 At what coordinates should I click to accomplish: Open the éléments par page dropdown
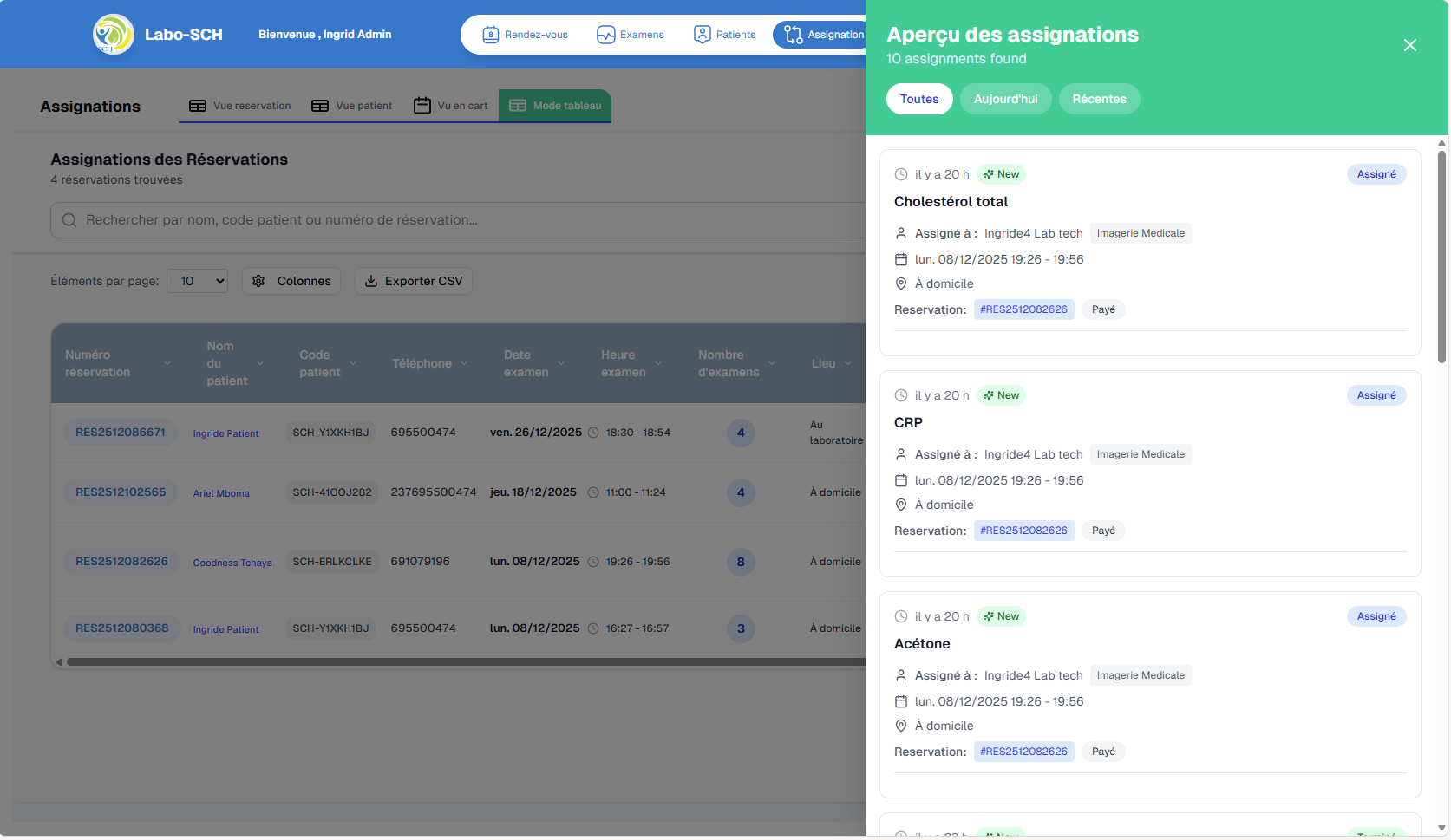click(197, 280)
